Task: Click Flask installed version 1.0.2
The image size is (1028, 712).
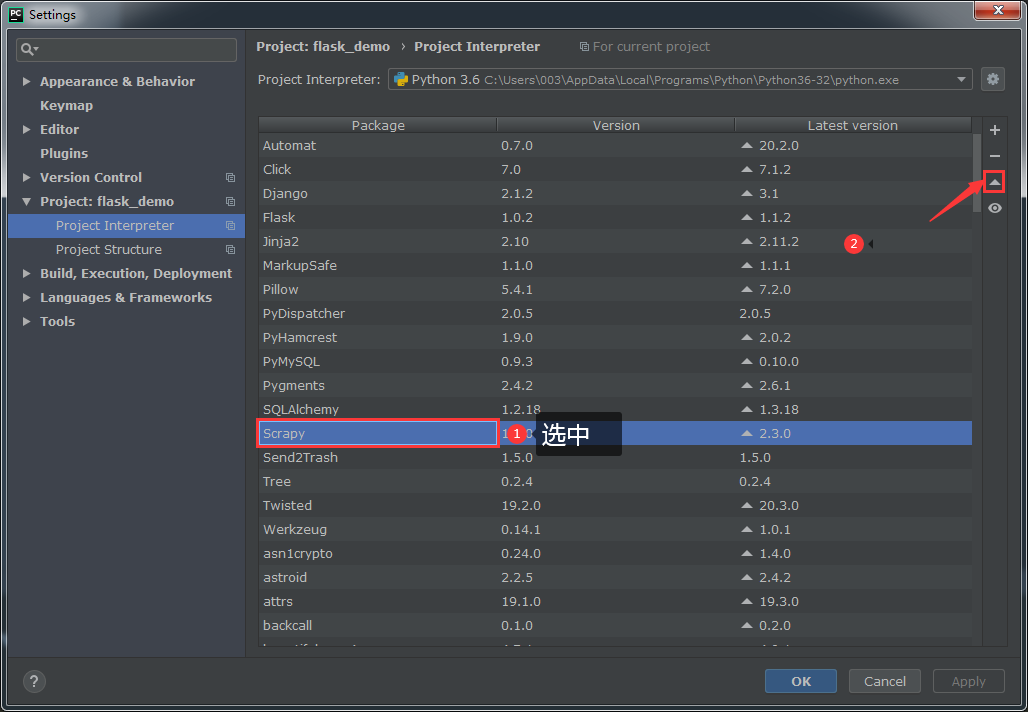Action: tap(517, 218)
